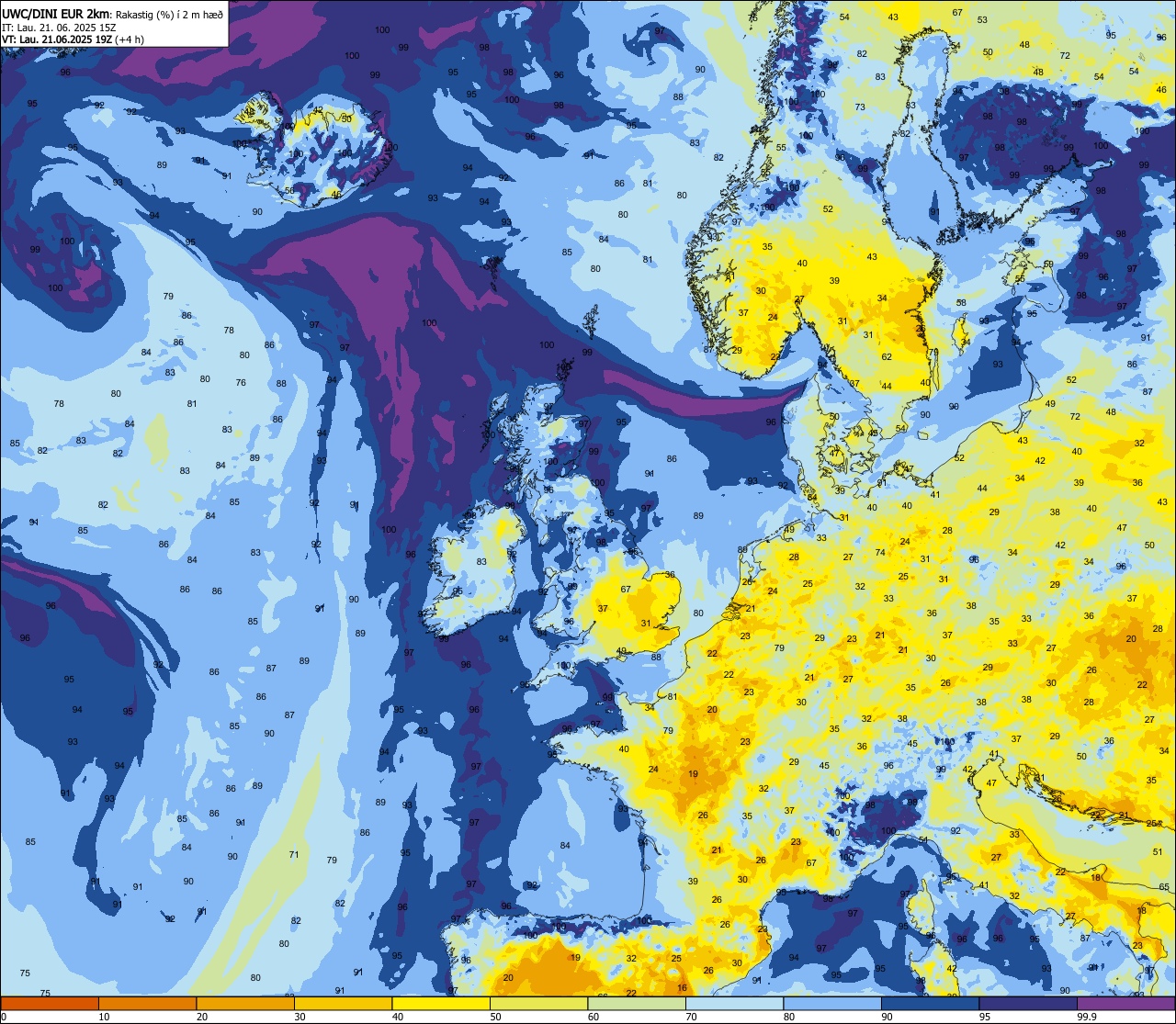The height and width of the screenshot is (1024, 1176).
Task: Click the humidity value '76' west of Ireland
Action: 241,382
